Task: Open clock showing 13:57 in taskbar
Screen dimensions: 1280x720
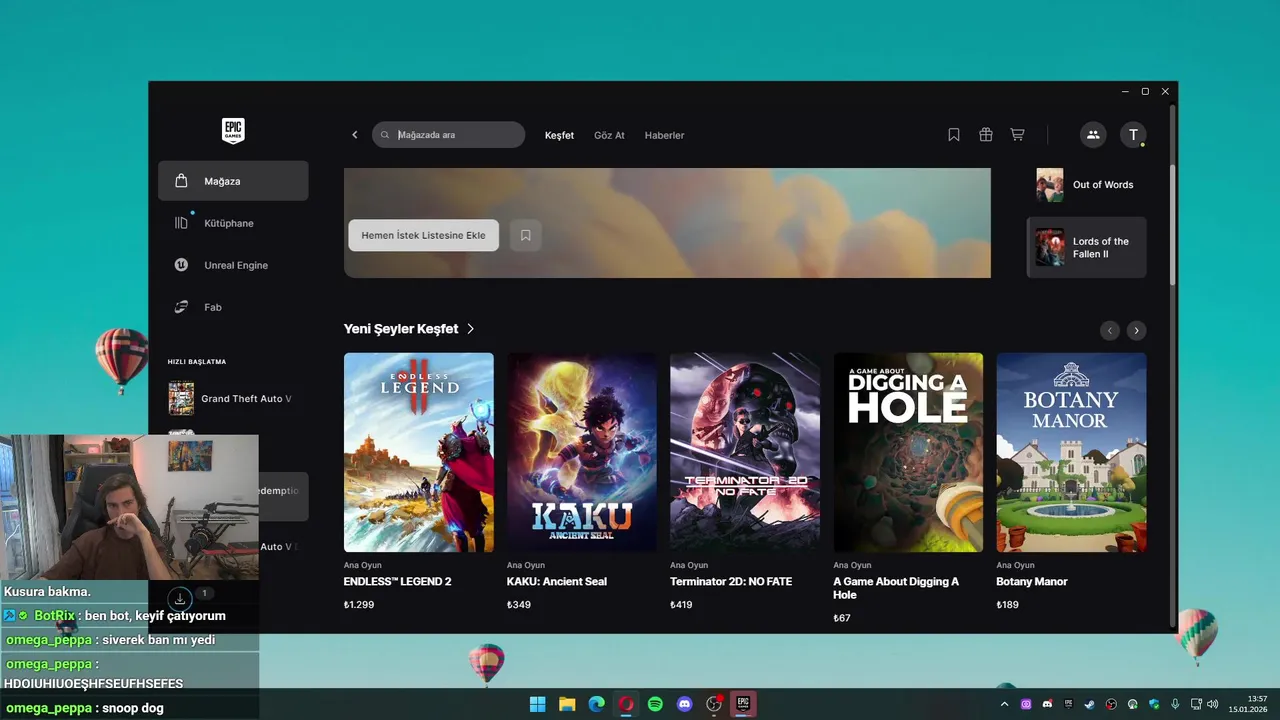Action: (x=1248, y=704)
